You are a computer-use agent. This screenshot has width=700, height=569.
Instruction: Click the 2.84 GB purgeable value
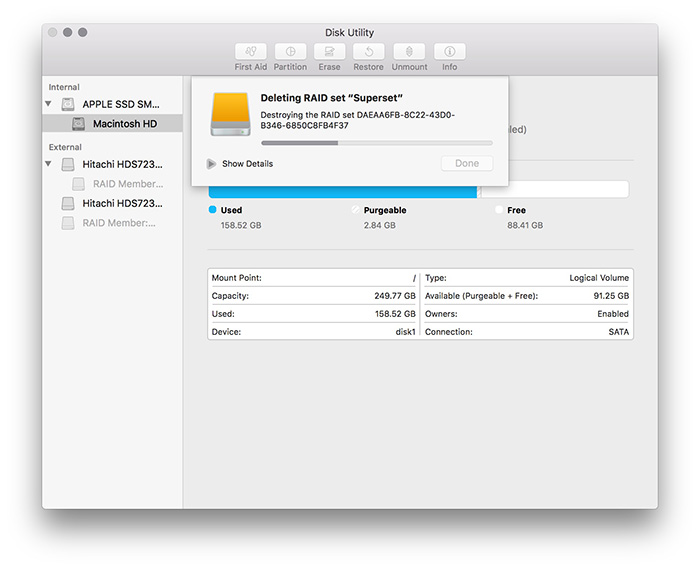pyautogui.click(x=379, y=225)
